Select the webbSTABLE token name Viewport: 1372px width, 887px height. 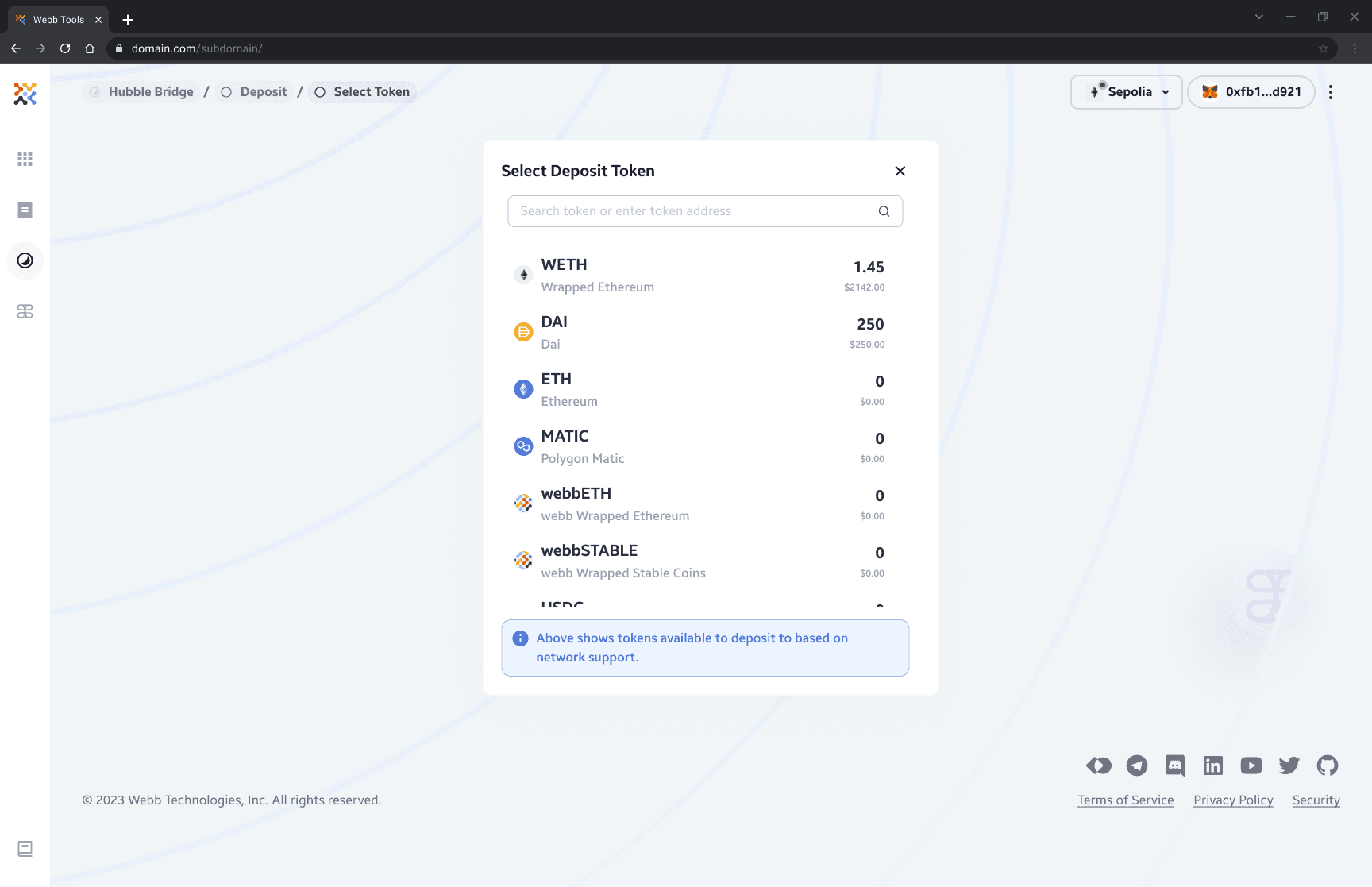pos(589,551)
